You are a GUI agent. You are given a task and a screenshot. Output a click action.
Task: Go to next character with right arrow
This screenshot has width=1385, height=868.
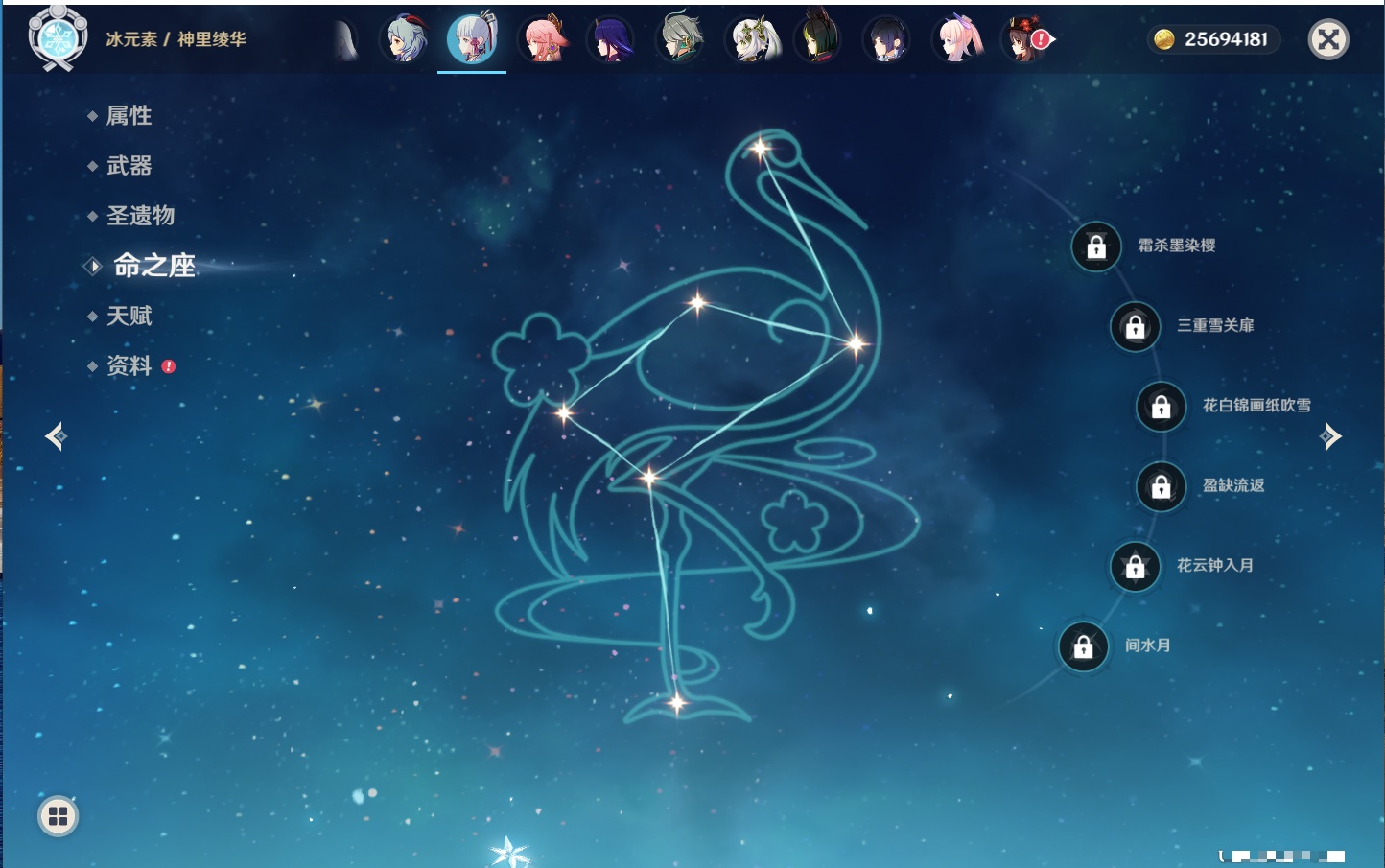tap(1330, 437)
